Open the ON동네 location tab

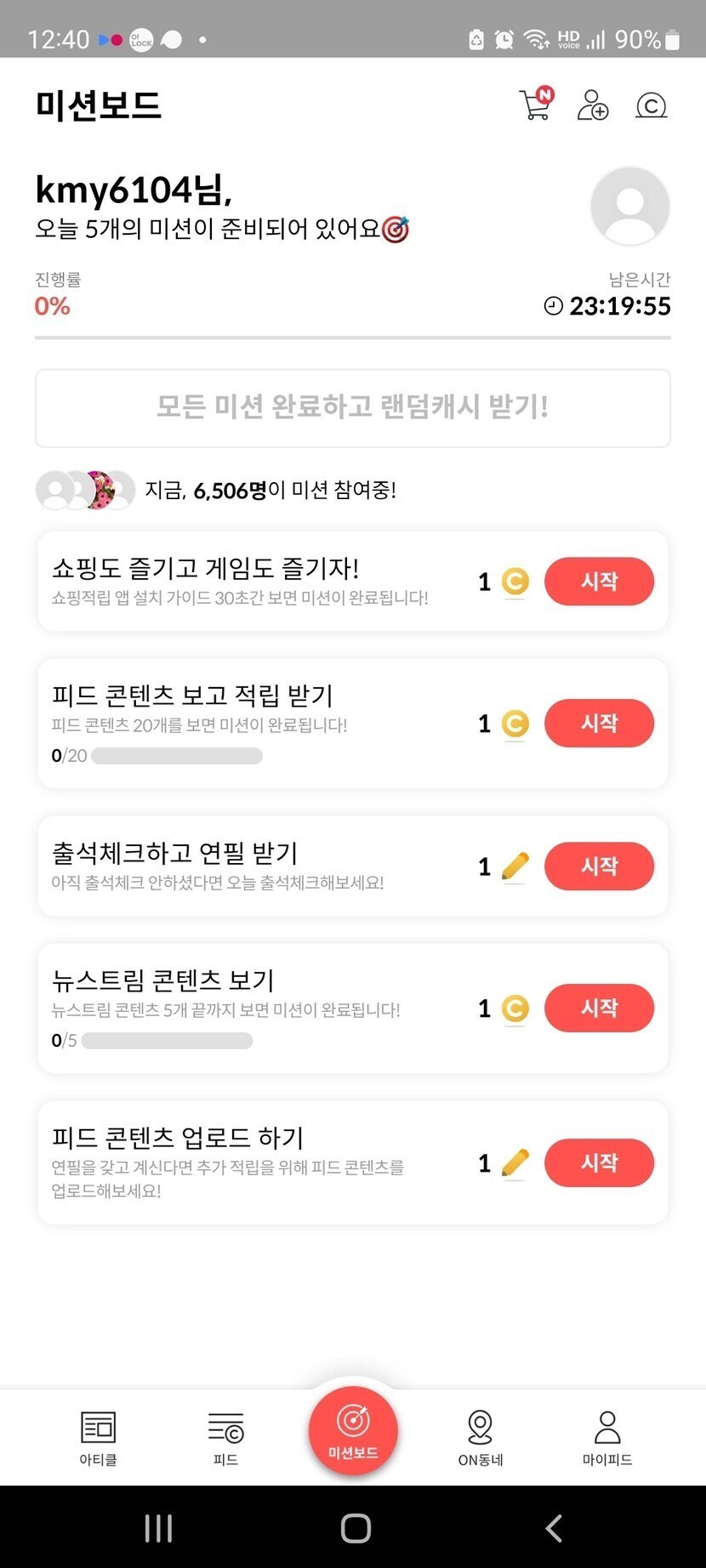pyautogui.click(x=481, y=1437)
